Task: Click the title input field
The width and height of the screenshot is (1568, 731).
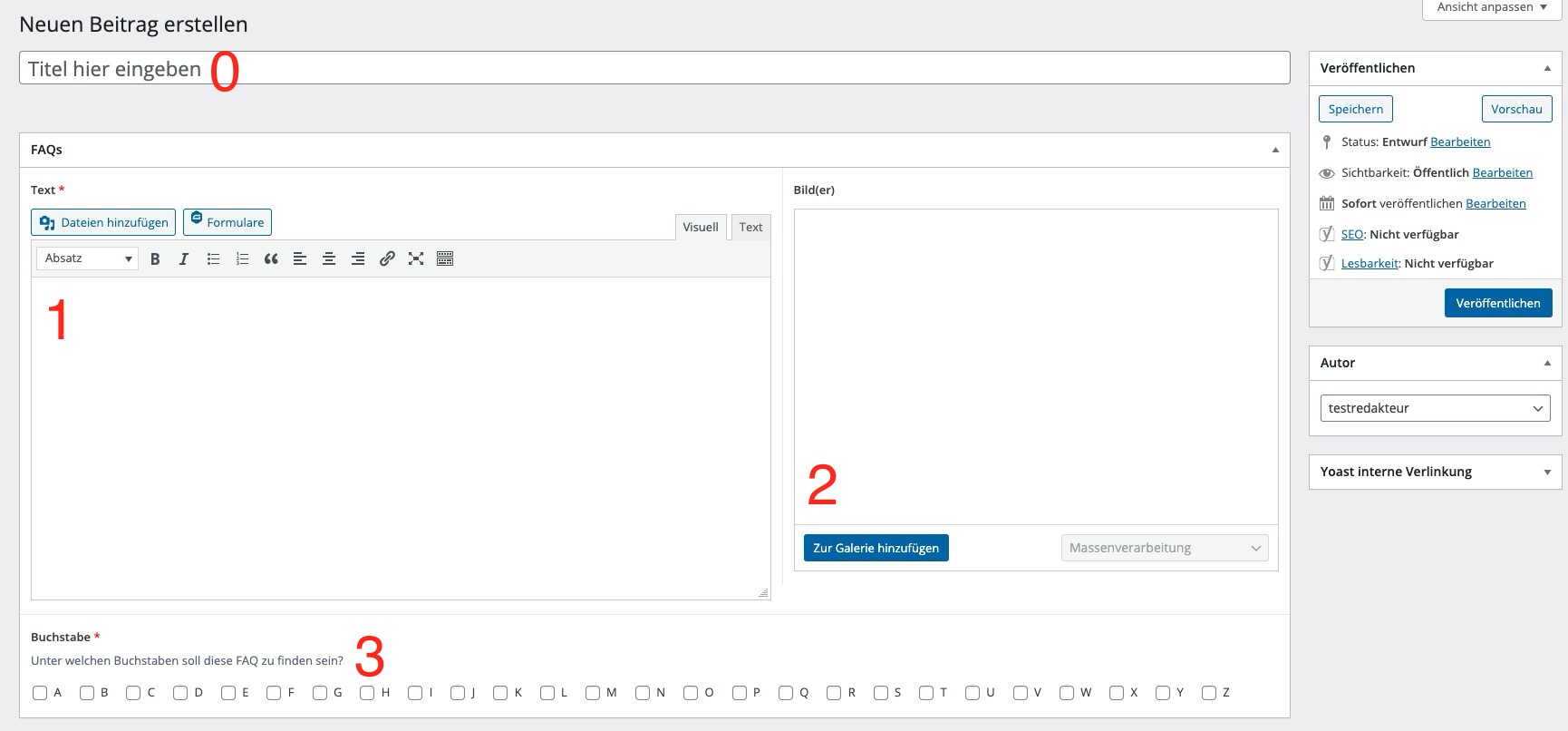Action: click(653, 68)
